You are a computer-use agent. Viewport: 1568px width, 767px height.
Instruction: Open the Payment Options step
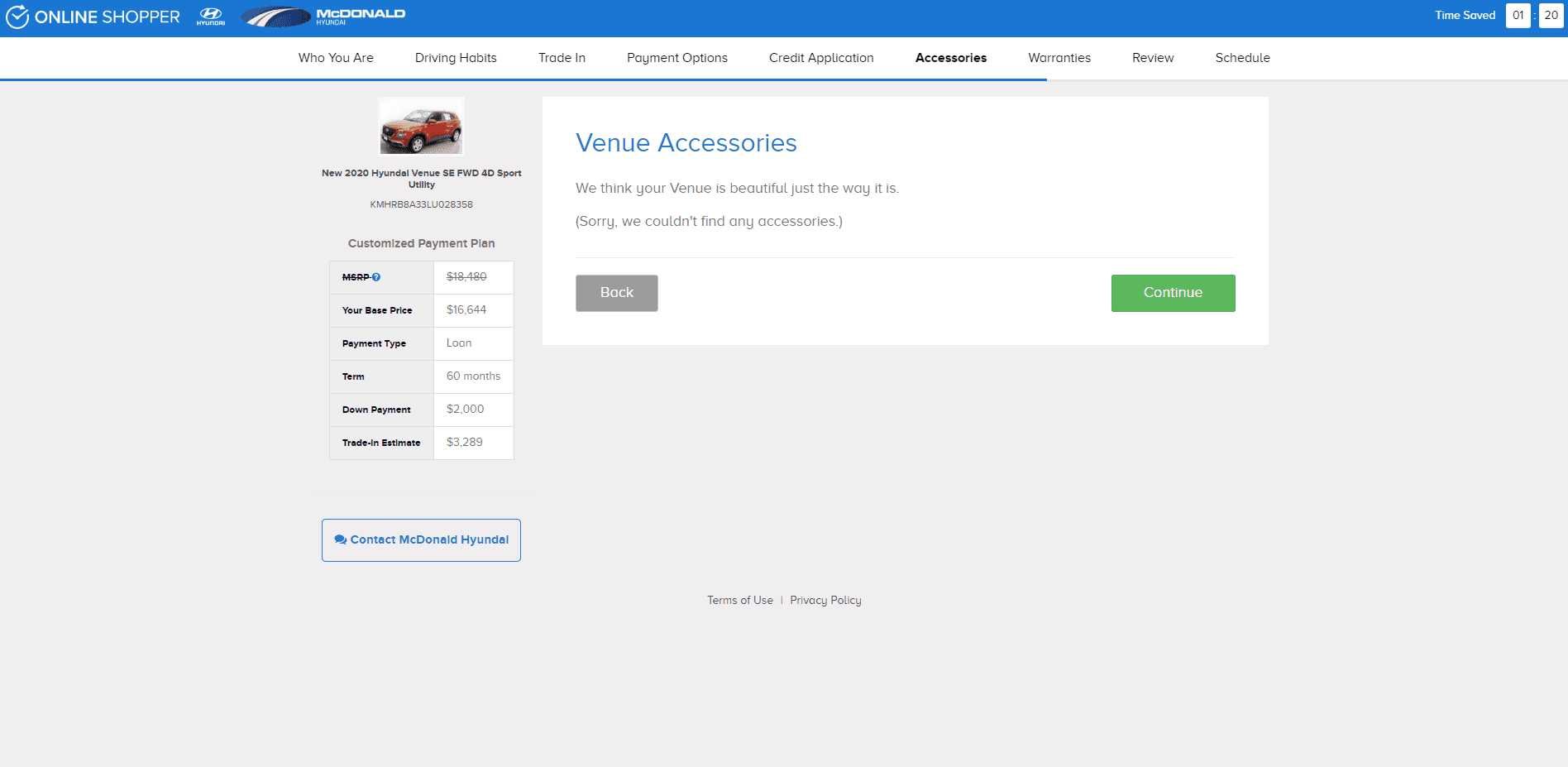(x=677, y=58)
